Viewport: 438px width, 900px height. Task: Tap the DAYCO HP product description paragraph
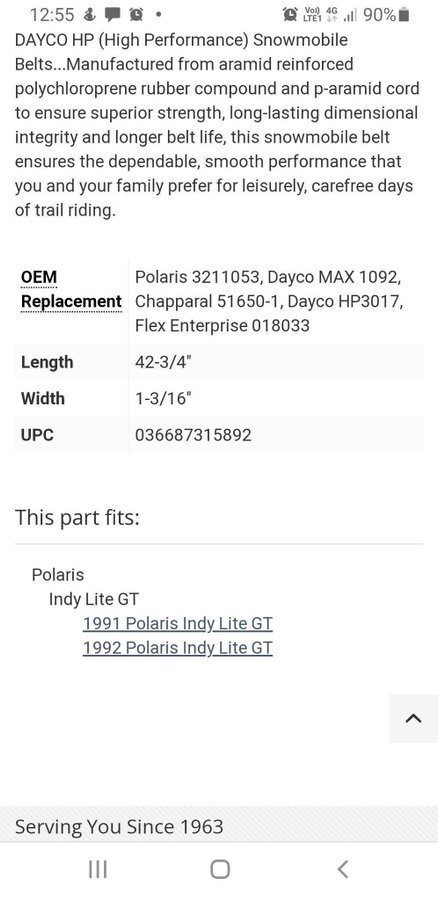click(x=217, y=125)
